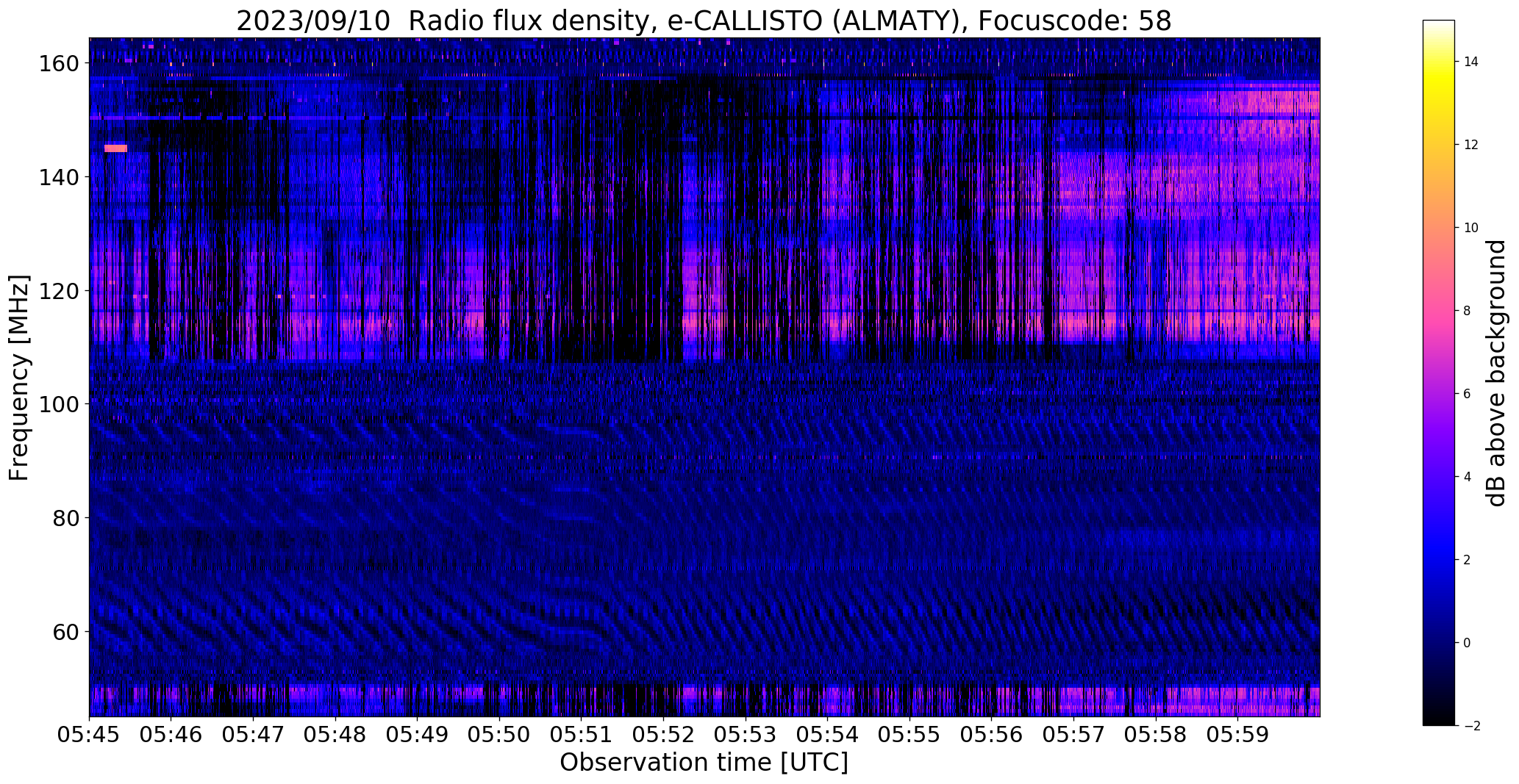
Task: Click the 'Observation time [UTC]' x-axis label
Action: pyautogui.click(x=704, y=763)
